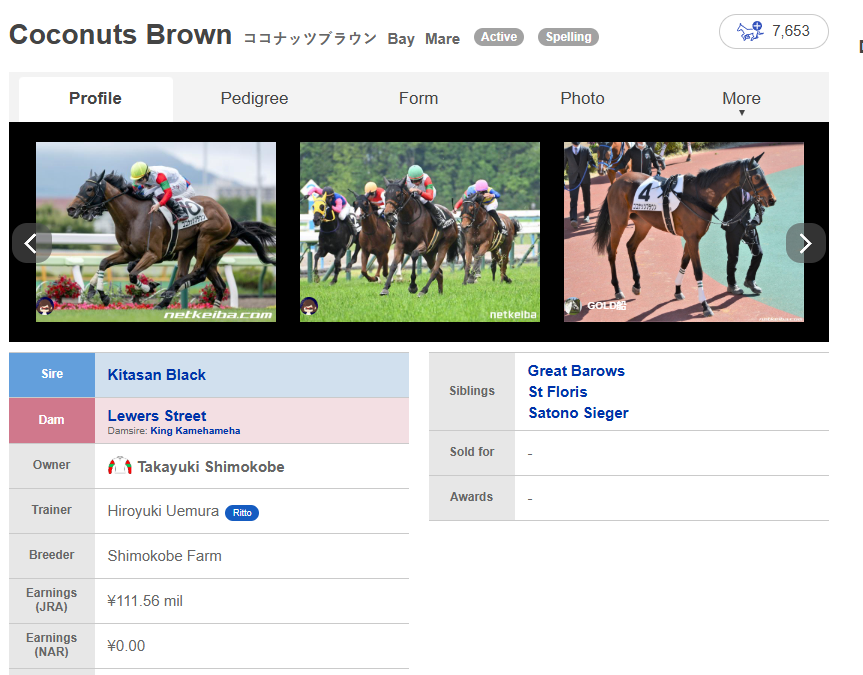This screenshot has height=675, width=863.
Task: Open dam Lewers Street link
Action: point(157,416)
